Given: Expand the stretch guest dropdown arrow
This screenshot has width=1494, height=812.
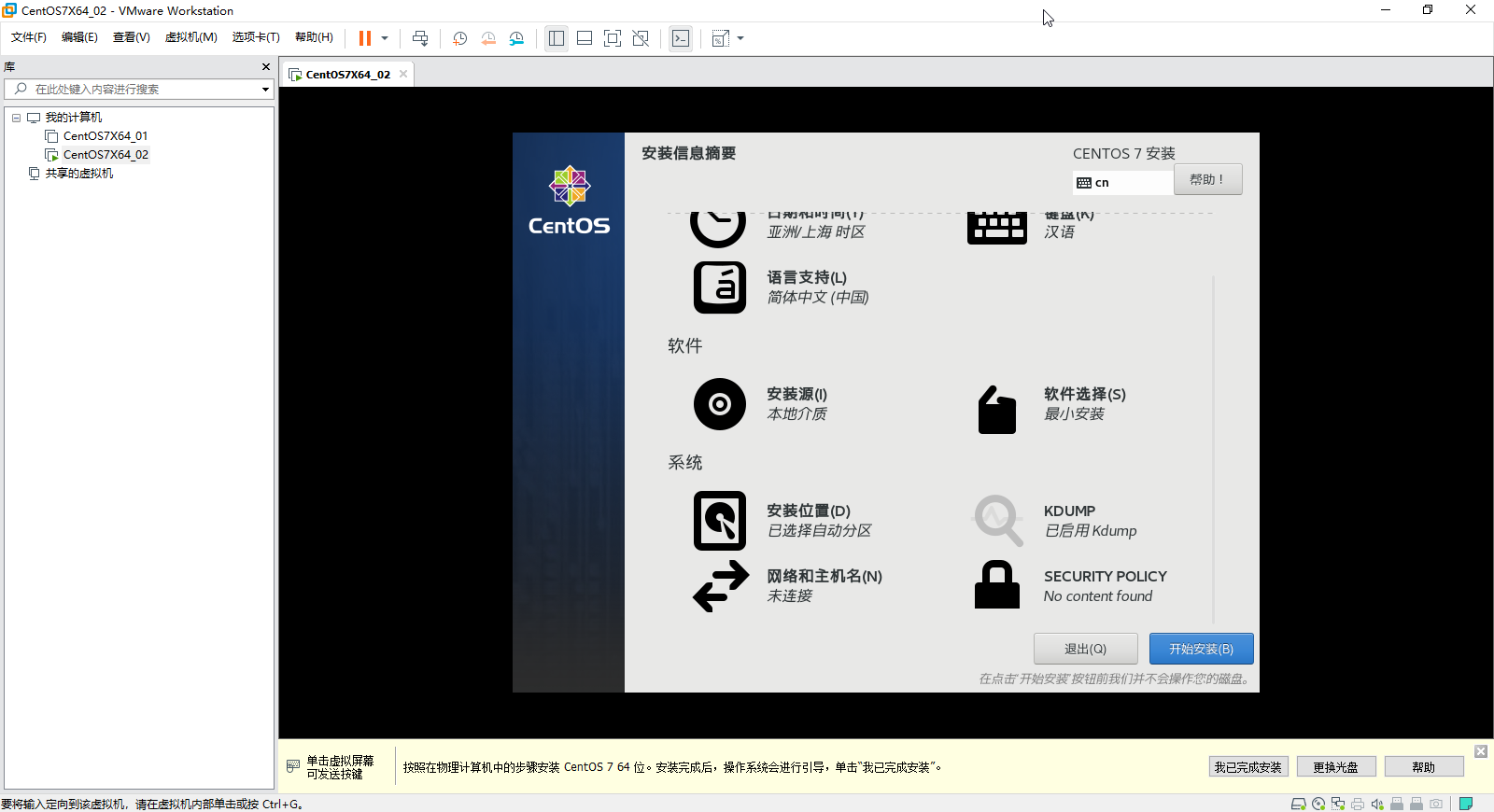Looking at the screenshot, I should tap(740, 38).
